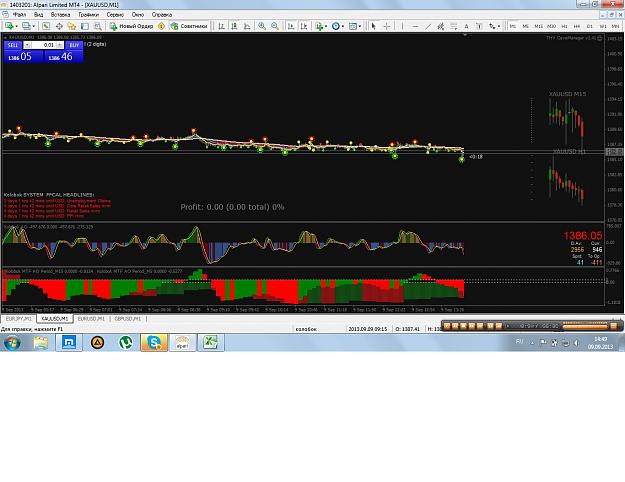Switch chart to candlestick mode
The height and width of the screenshot is (482, 625).
(x=234, y=26)
